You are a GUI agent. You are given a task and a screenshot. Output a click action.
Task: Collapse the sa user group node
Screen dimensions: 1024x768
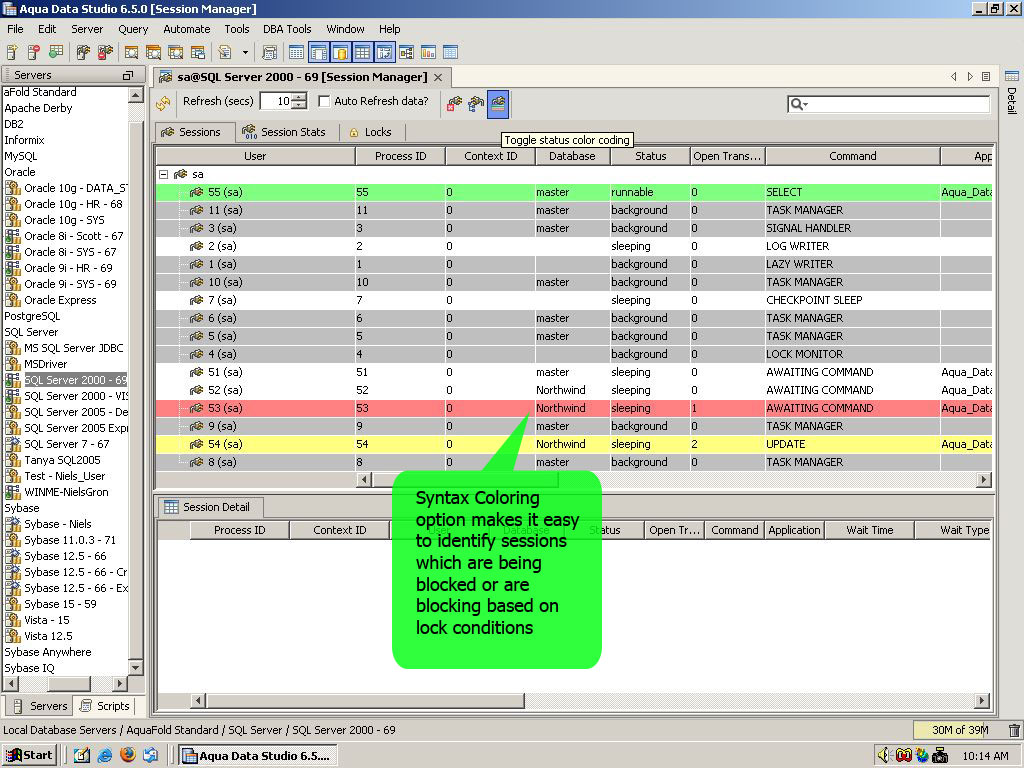point(164,174)
